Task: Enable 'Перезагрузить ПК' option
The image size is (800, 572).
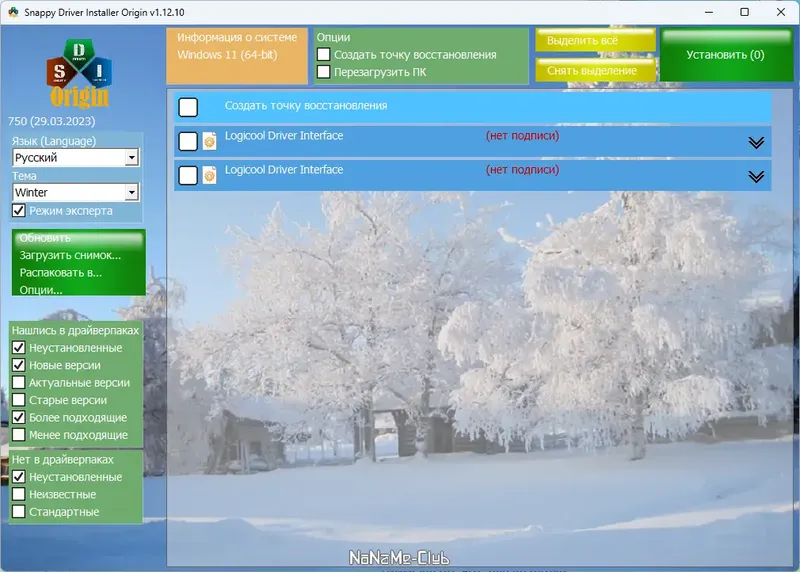Action: pyautogui.click(x=323, y=71)
